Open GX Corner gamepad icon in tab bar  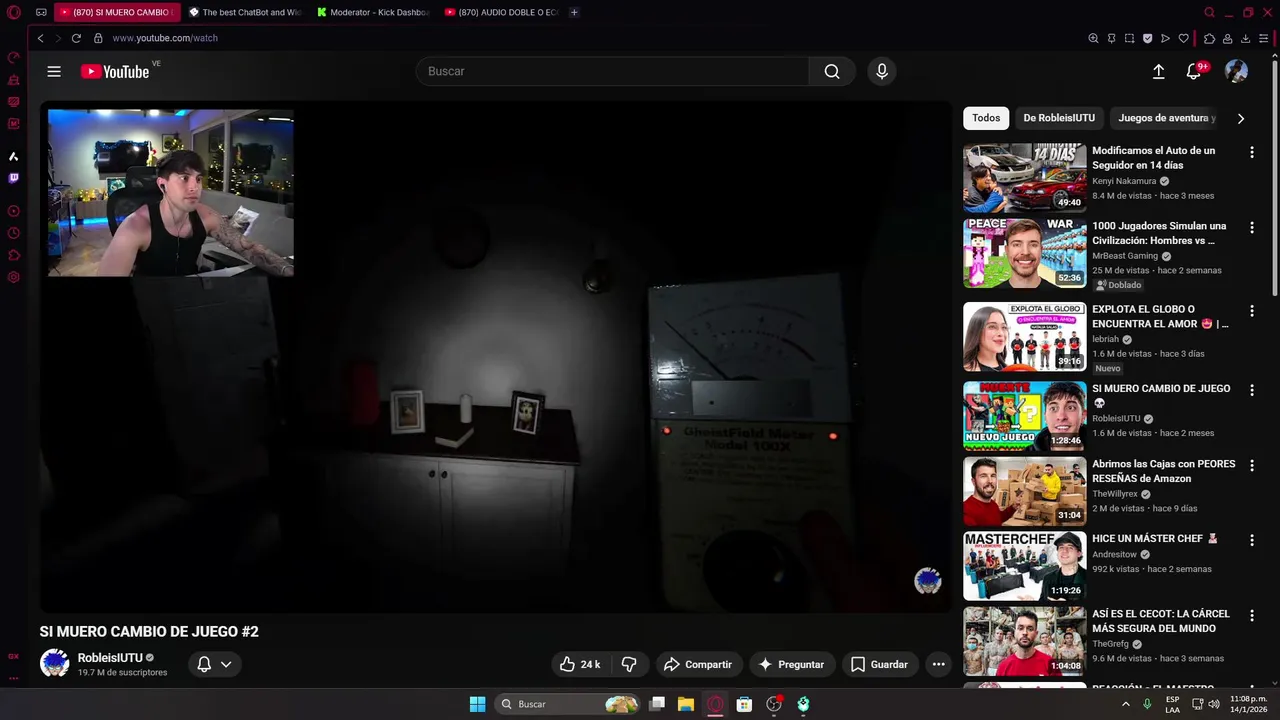[41, 13]
